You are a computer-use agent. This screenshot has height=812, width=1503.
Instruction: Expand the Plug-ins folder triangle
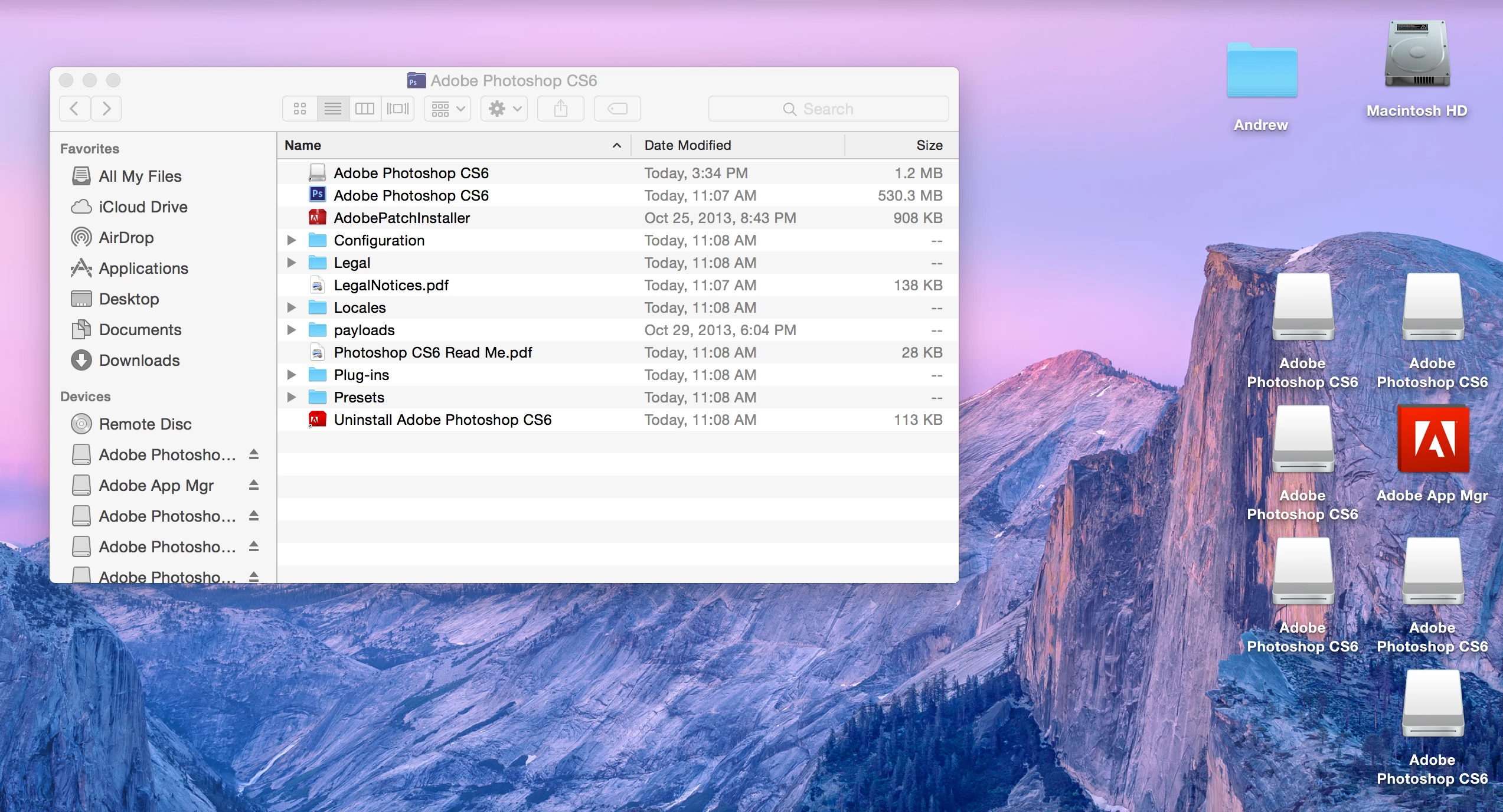291,375
